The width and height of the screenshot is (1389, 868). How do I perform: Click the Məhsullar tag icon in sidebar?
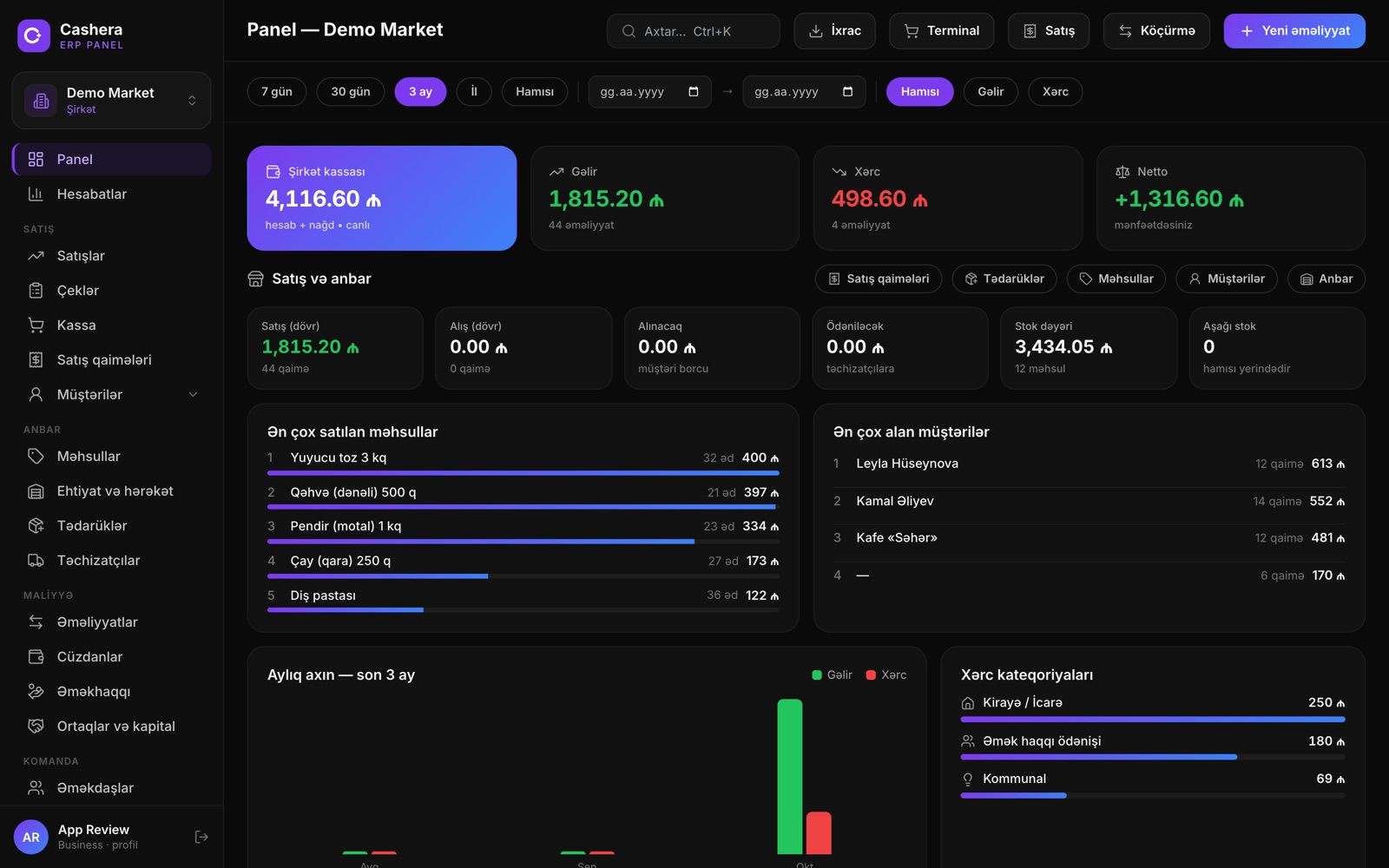[x=36, y=456]
